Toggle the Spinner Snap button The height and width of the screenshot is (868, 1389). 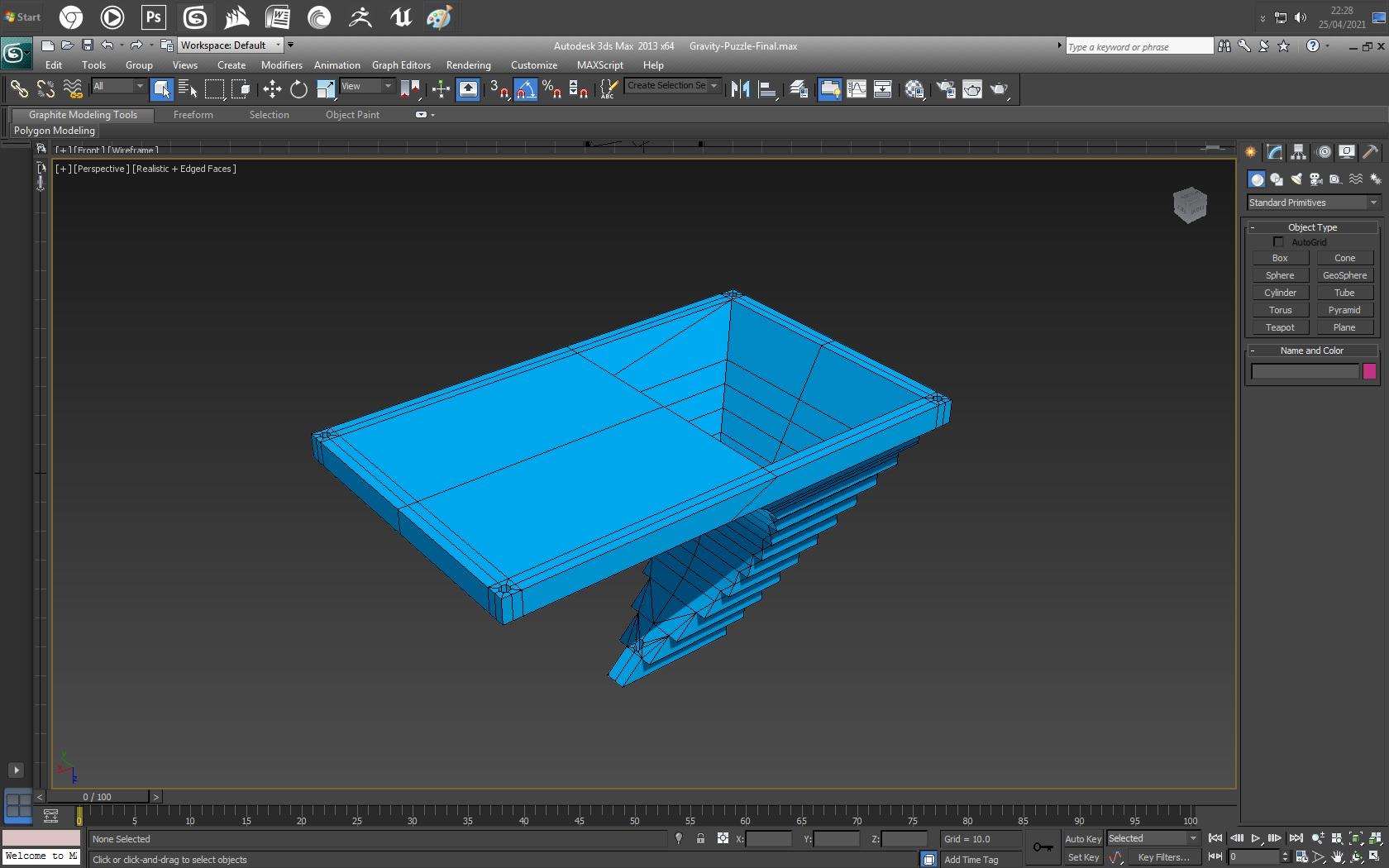579,89
